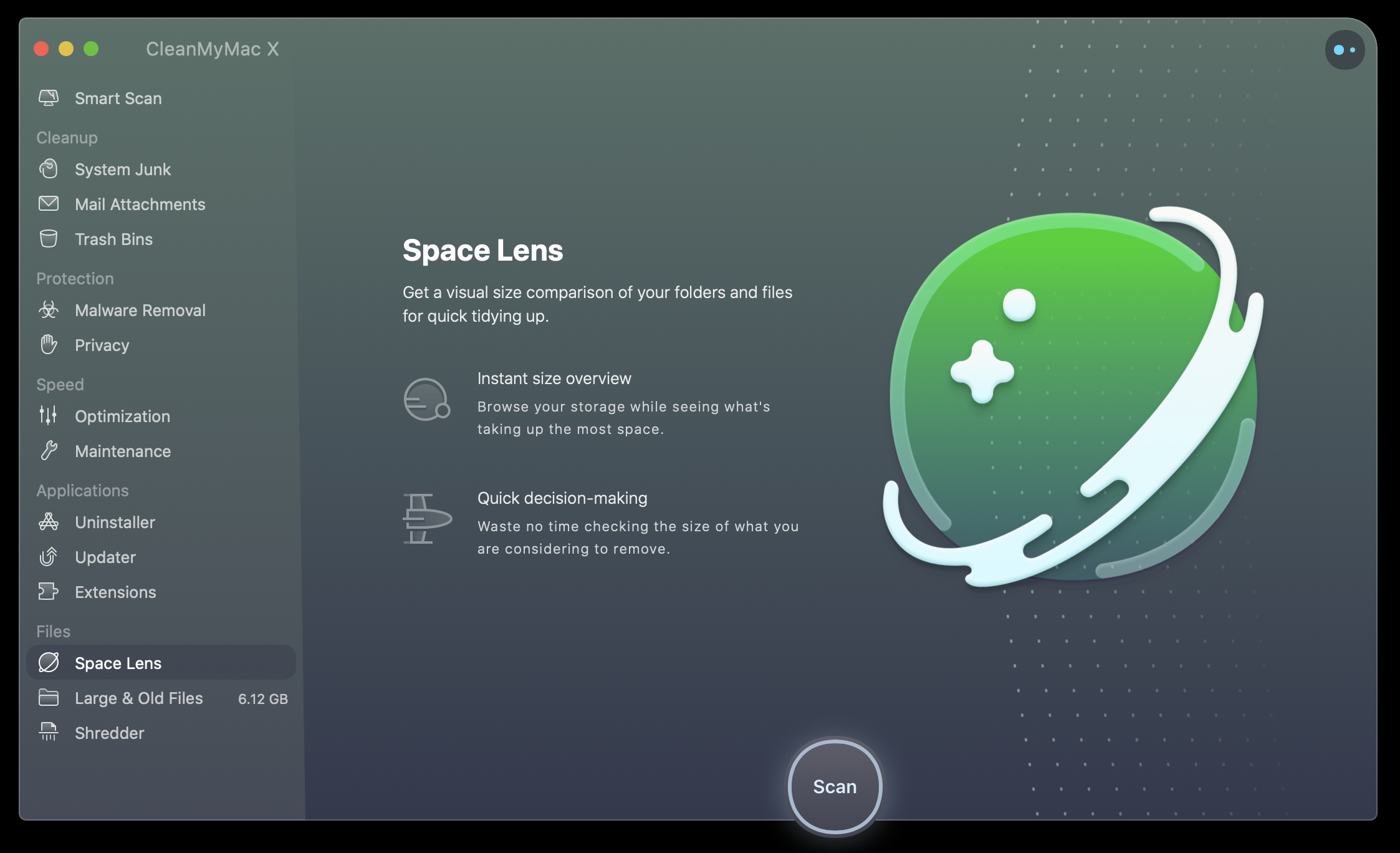
Task: Expand the Applications section items
Action: 82,490
